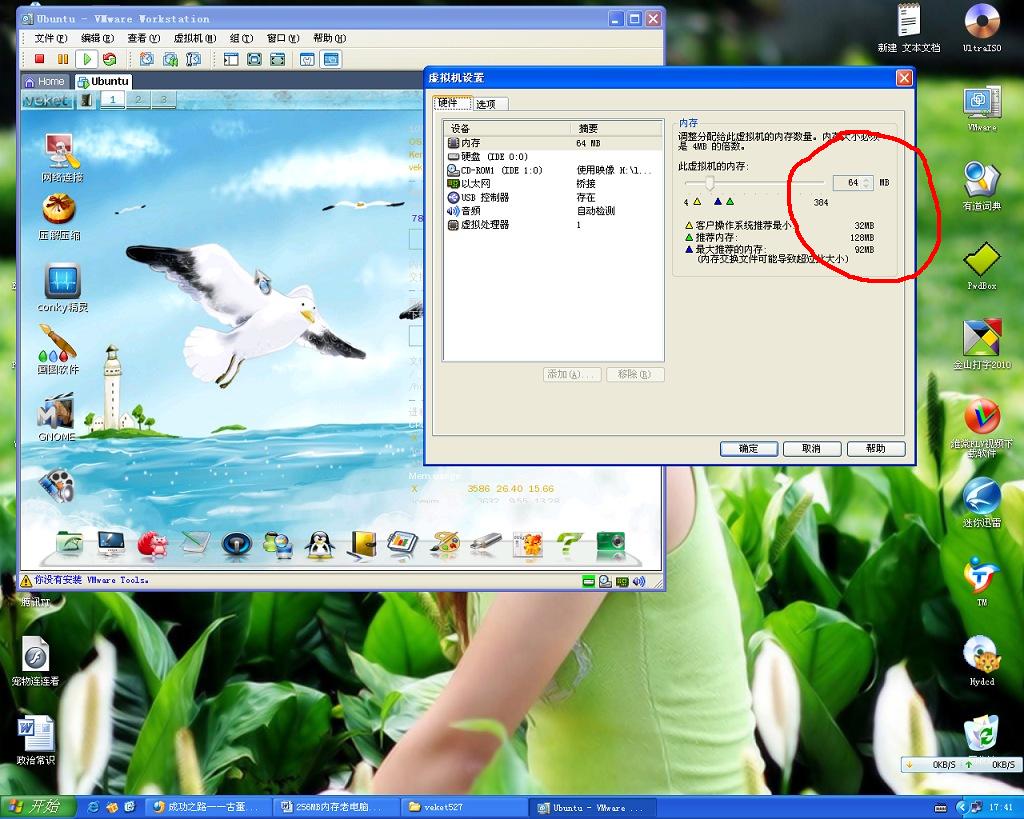Select the 虚拟处理器 device row
The height and width of the screenshot is (819, 1024).
[x=552, y=225]
